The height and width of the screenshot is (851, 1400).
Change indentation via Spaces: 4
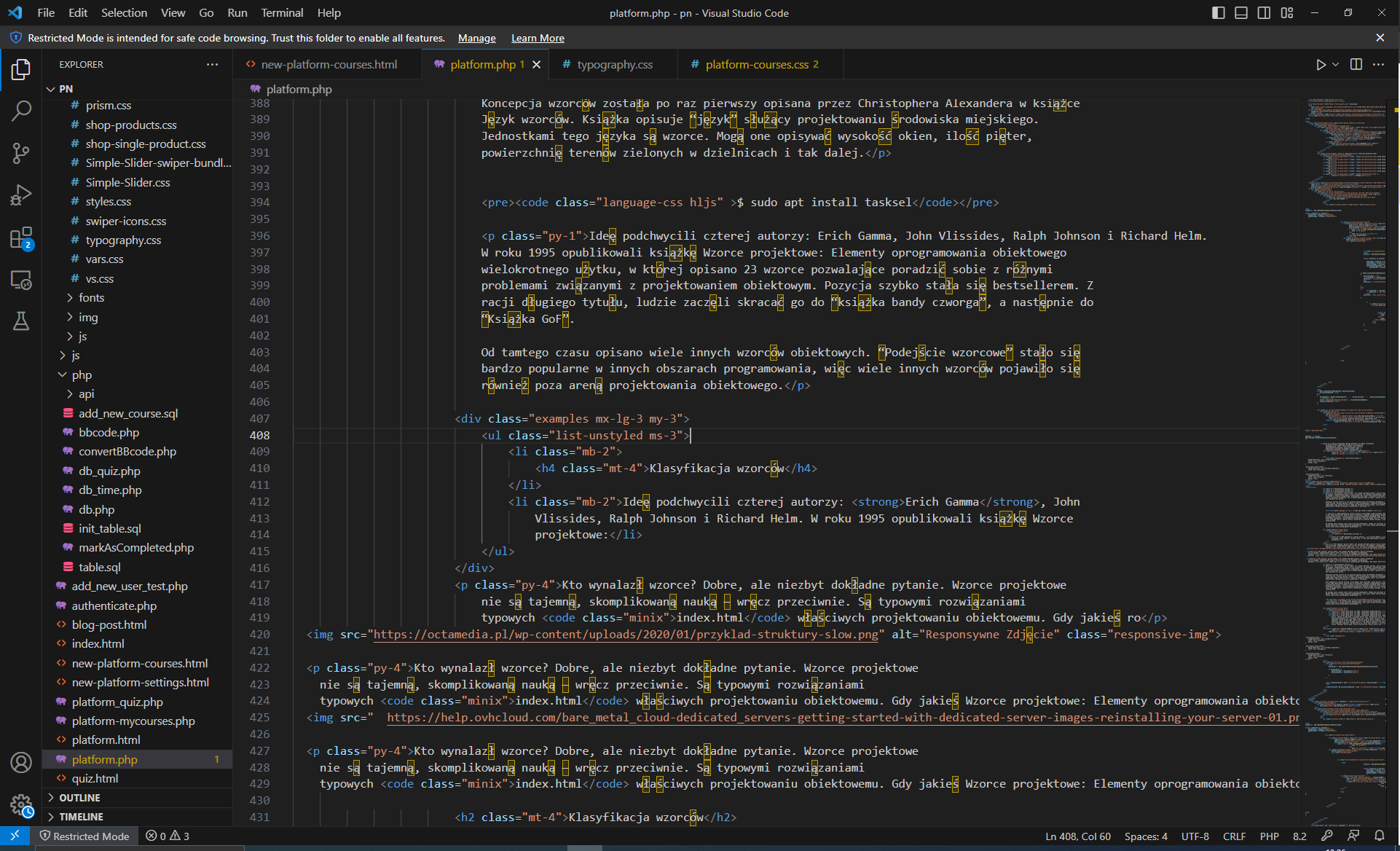coord(1145,836)
